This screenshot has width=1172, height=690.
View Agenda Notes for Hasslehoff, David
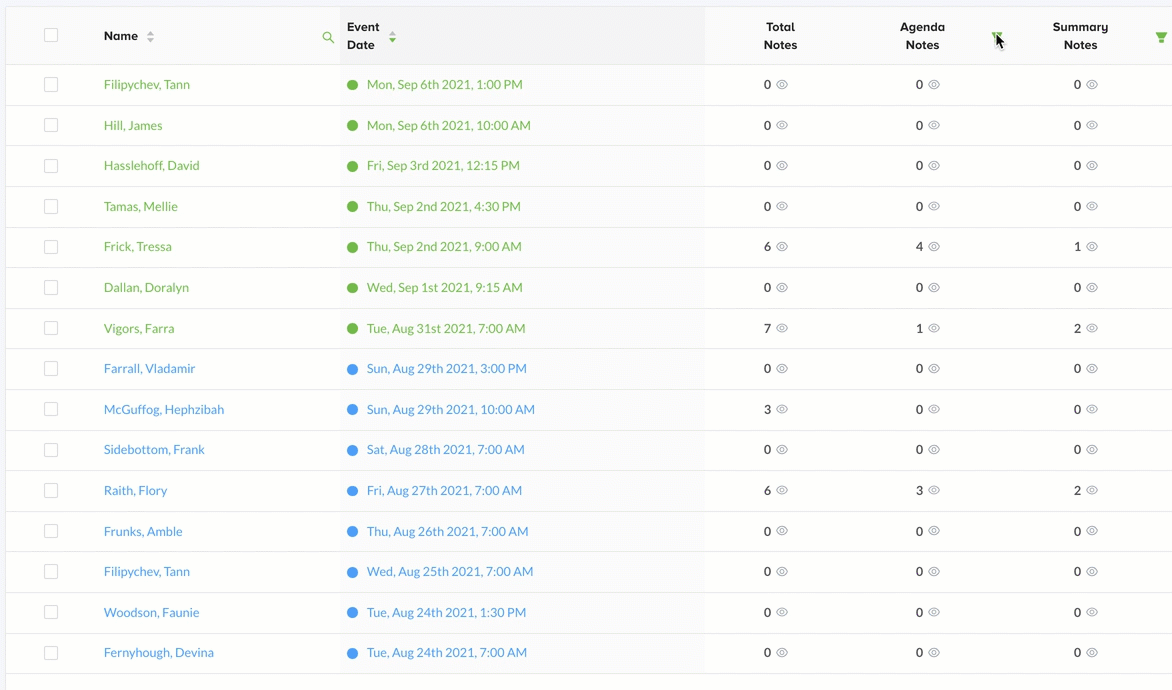[x=934, y=165]
